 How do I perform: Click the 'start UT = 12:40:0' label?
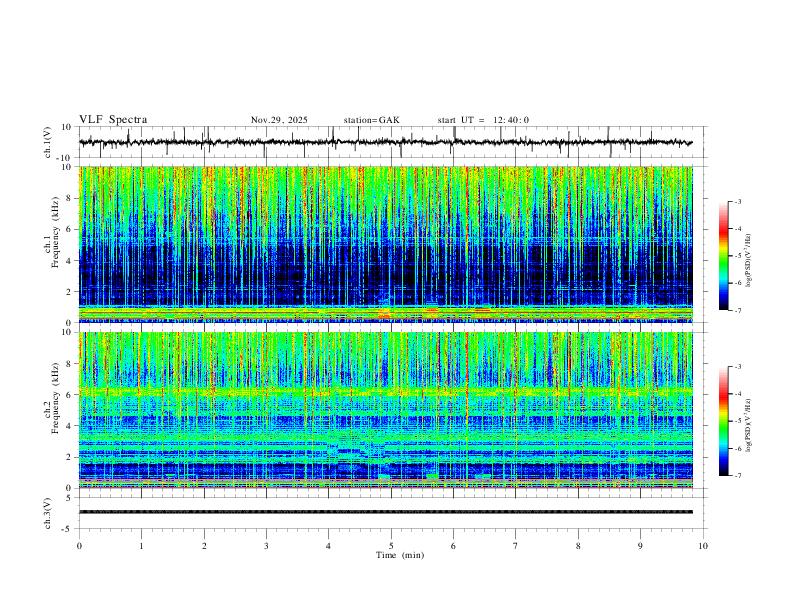[483, 120]
